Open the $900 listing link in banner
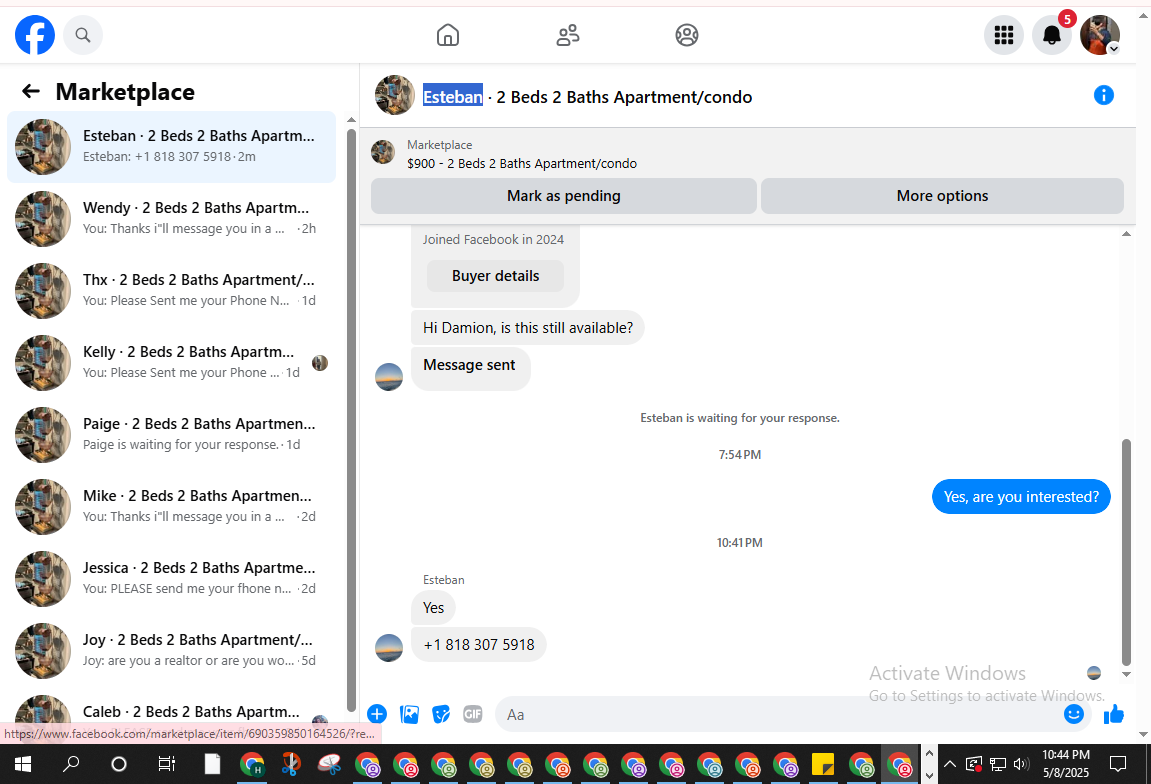 [x=522, y=164]
